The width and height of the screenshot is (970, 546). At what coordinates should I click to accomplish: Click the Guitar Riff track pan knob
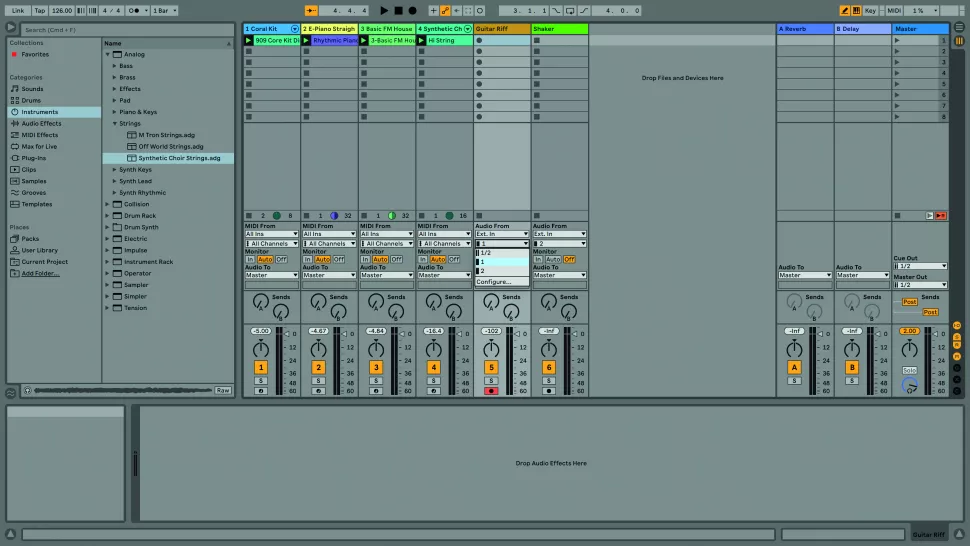tap(491, 349)
